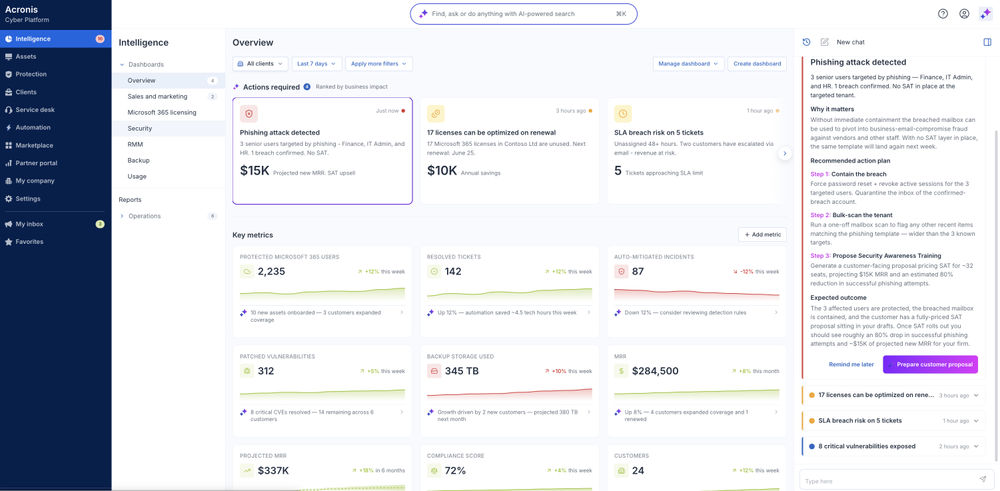Click Remind me later link
The width and height of the screenshot is (1000, 491).
[x=851, y=364]
